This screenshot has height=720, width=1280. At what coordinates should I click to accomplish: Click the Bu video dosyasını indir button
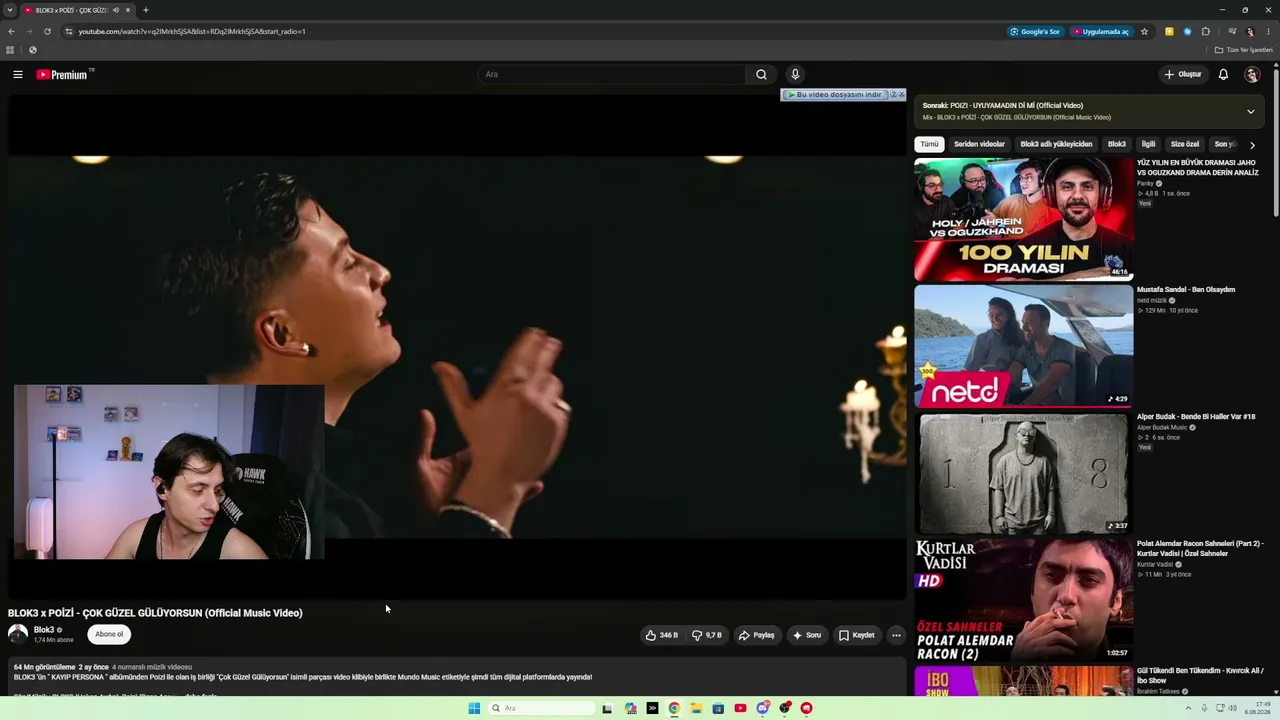pyautogui.click(x=835, y=94)
